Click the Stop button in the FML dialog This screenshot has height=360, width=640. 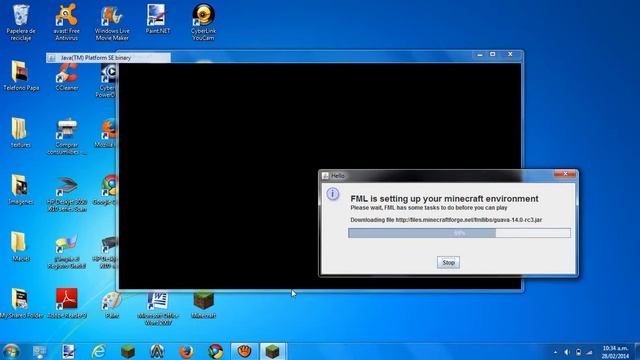(448, 262)
